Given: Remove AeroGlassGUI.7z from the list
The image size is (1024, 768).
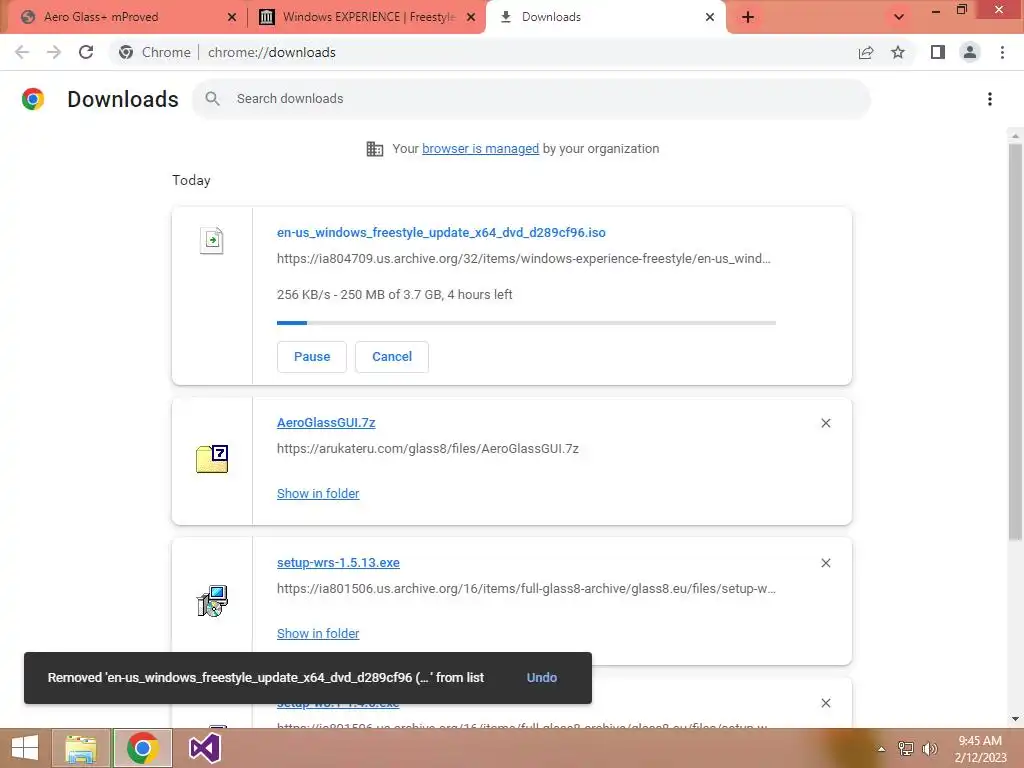Looking at the screenshot, I should coord(825,423).
